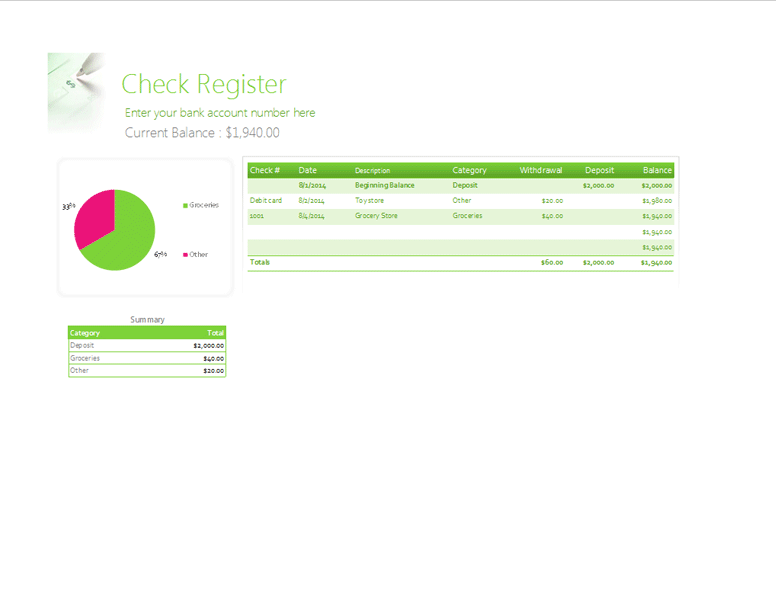This screenshot has width=776, height=600.
Task: Click the Totals row label
Action: coord(260,262)
